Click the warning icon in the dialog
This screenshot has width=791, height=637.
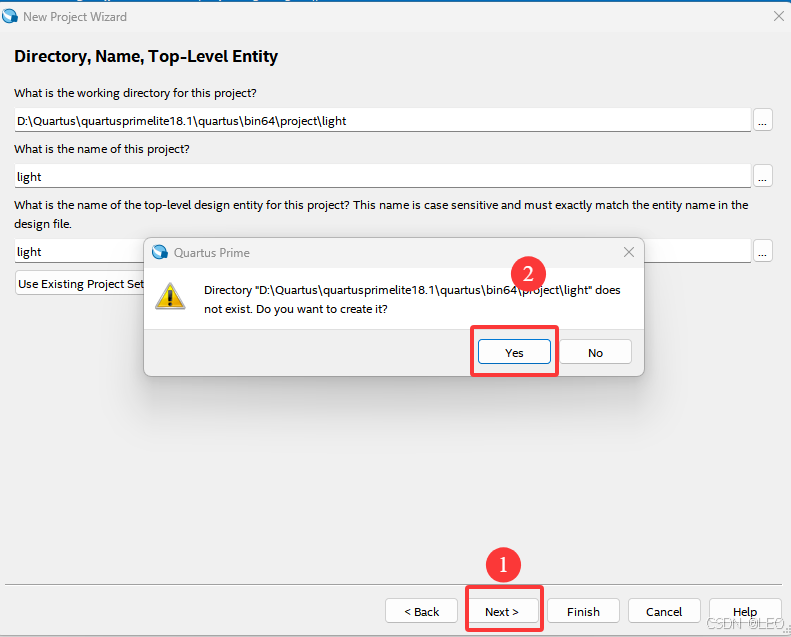click(170, 296)
